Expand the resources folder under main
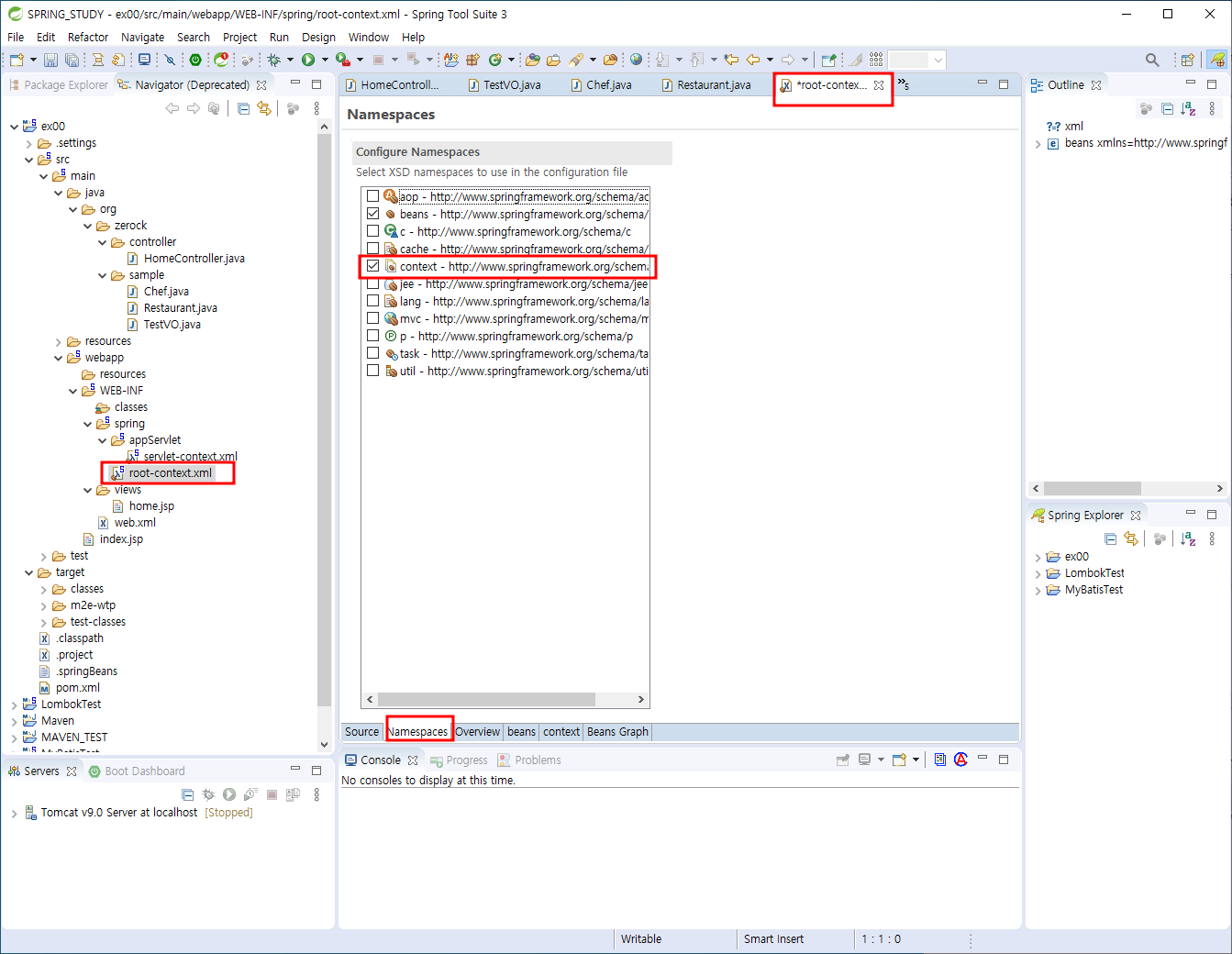 (x=58, y=341)
